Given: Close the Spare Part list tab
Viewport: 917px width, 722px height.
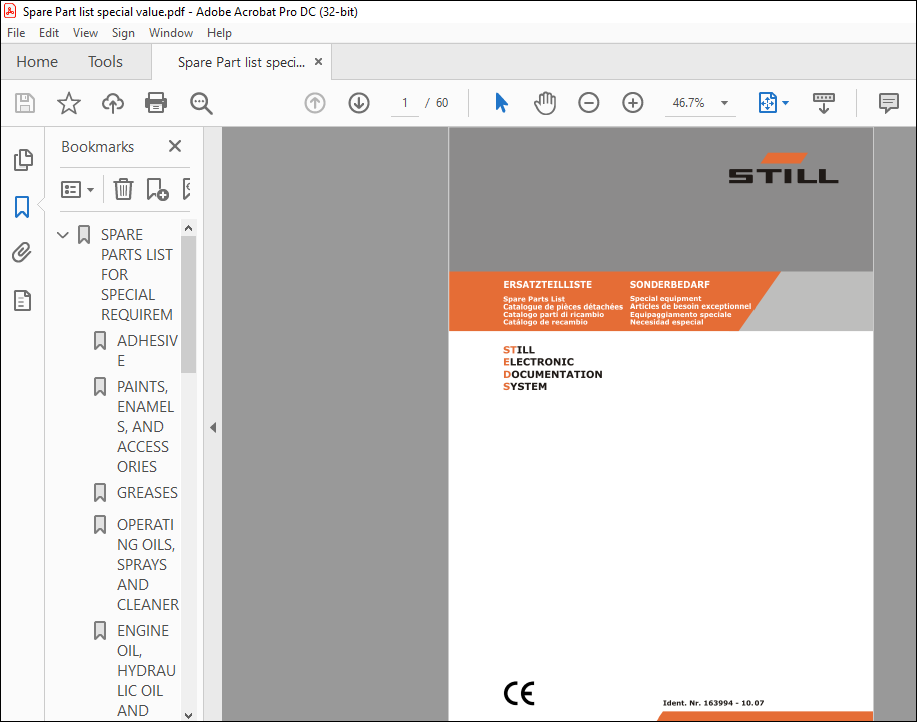Looking at the screenshot, I should pyautogui.click(x=318, y=61).
